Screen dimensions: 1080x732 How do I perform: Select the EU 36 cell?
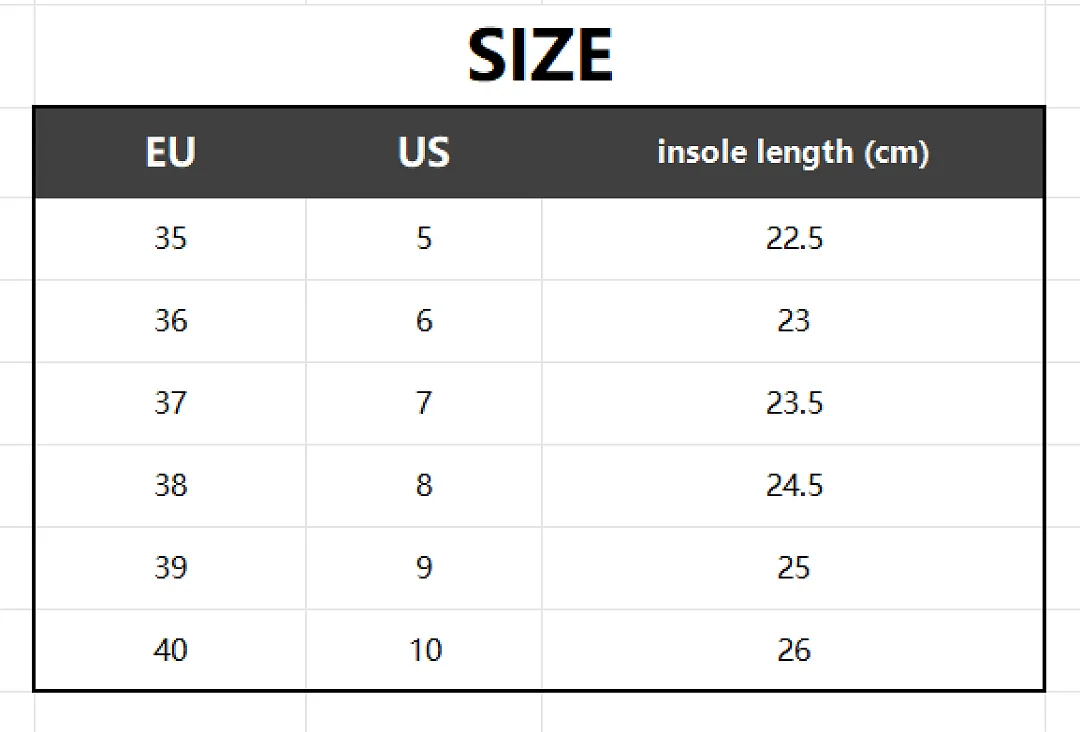pos(170,321)
